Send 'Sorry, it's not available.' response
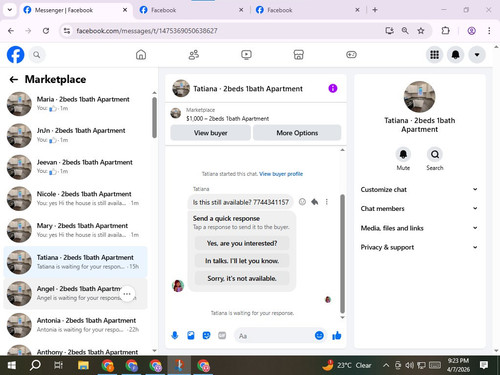 click(242, 278)
